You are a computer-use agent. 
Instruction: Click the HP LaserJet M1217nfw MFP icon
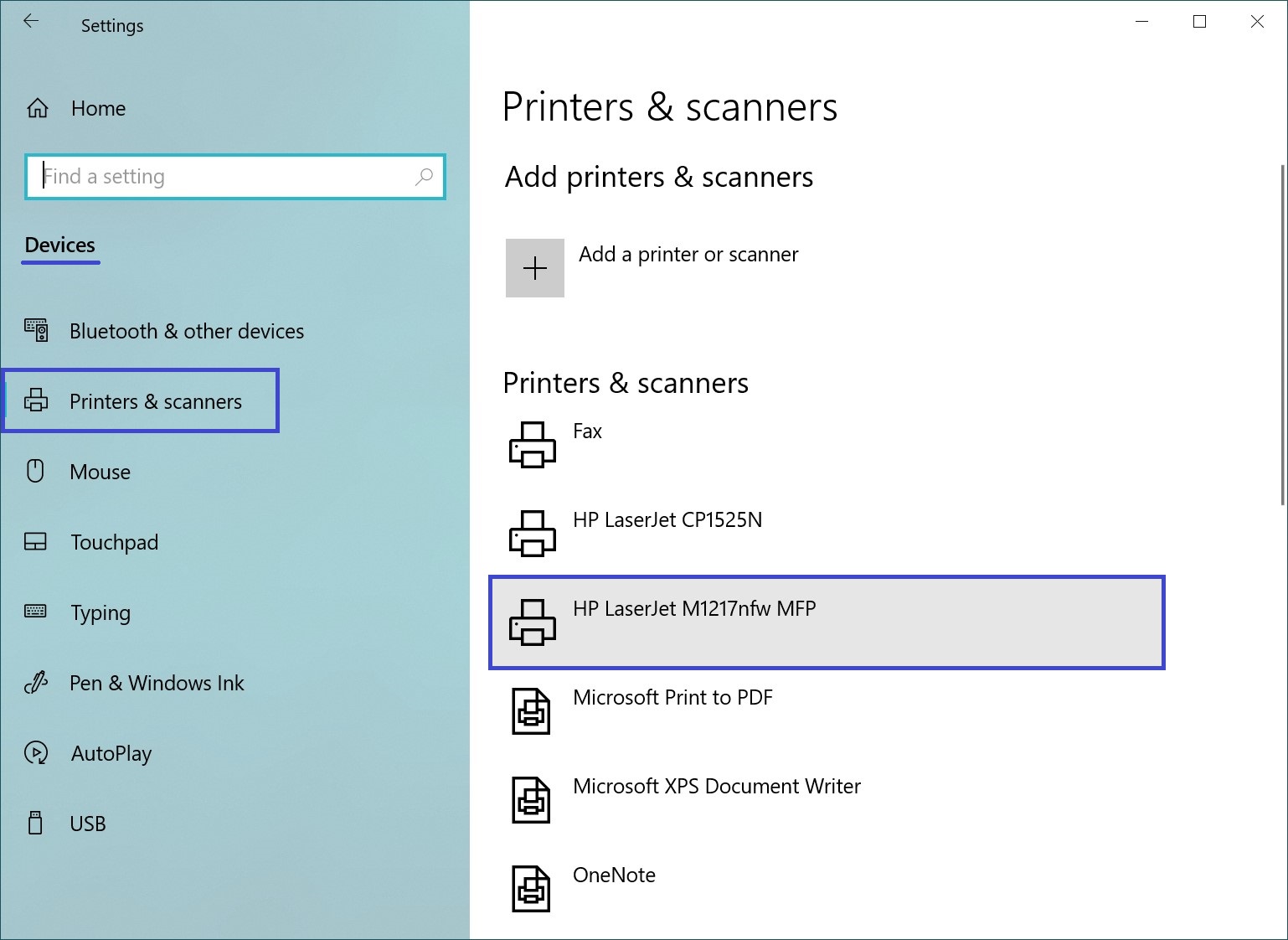pyautogui.click(x=533, y=622)
